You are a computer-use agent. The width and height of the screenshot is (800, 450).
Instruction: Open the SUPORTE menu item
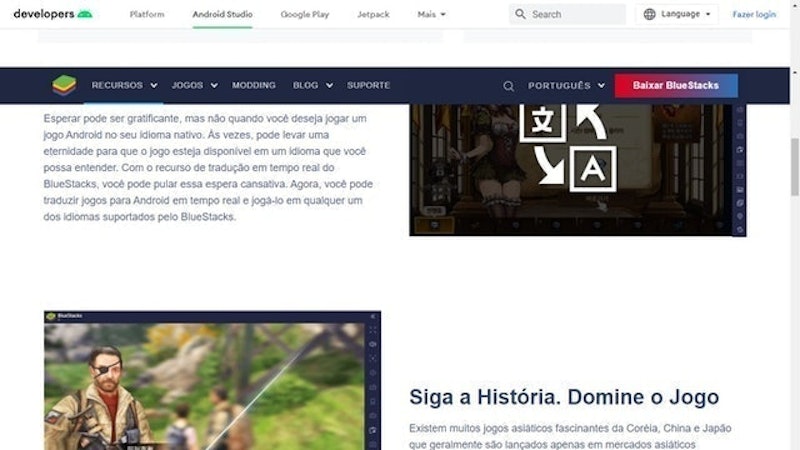pyautogui.click(x=368, y=85)
